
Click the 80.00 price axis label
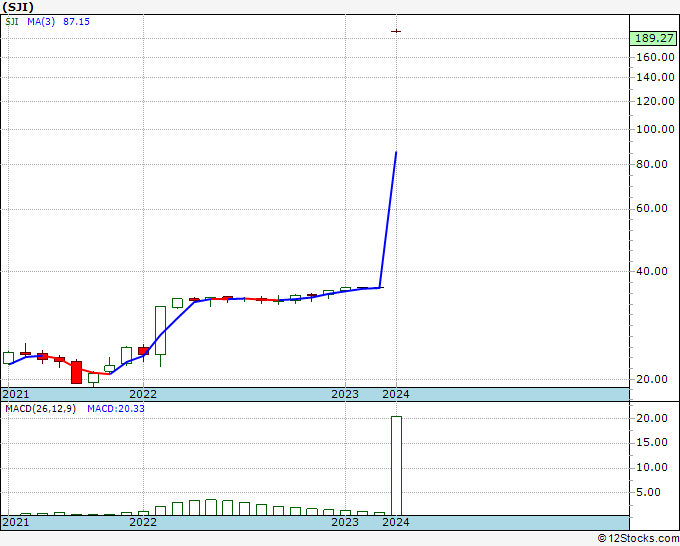coord(652,164)
